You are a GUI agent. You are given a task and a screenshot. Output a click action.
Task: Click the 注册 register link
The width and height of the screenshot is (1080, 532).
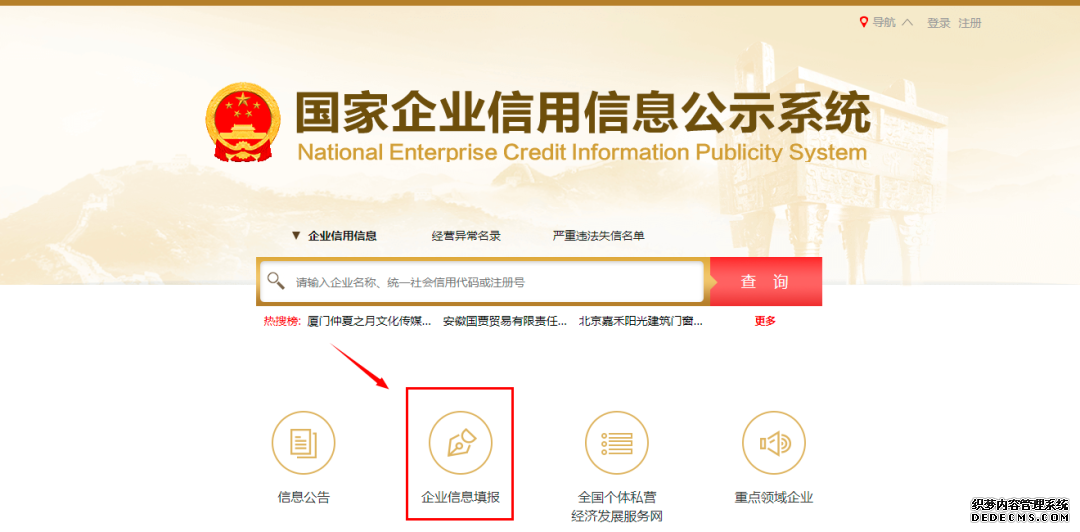[x=970, y=23]
